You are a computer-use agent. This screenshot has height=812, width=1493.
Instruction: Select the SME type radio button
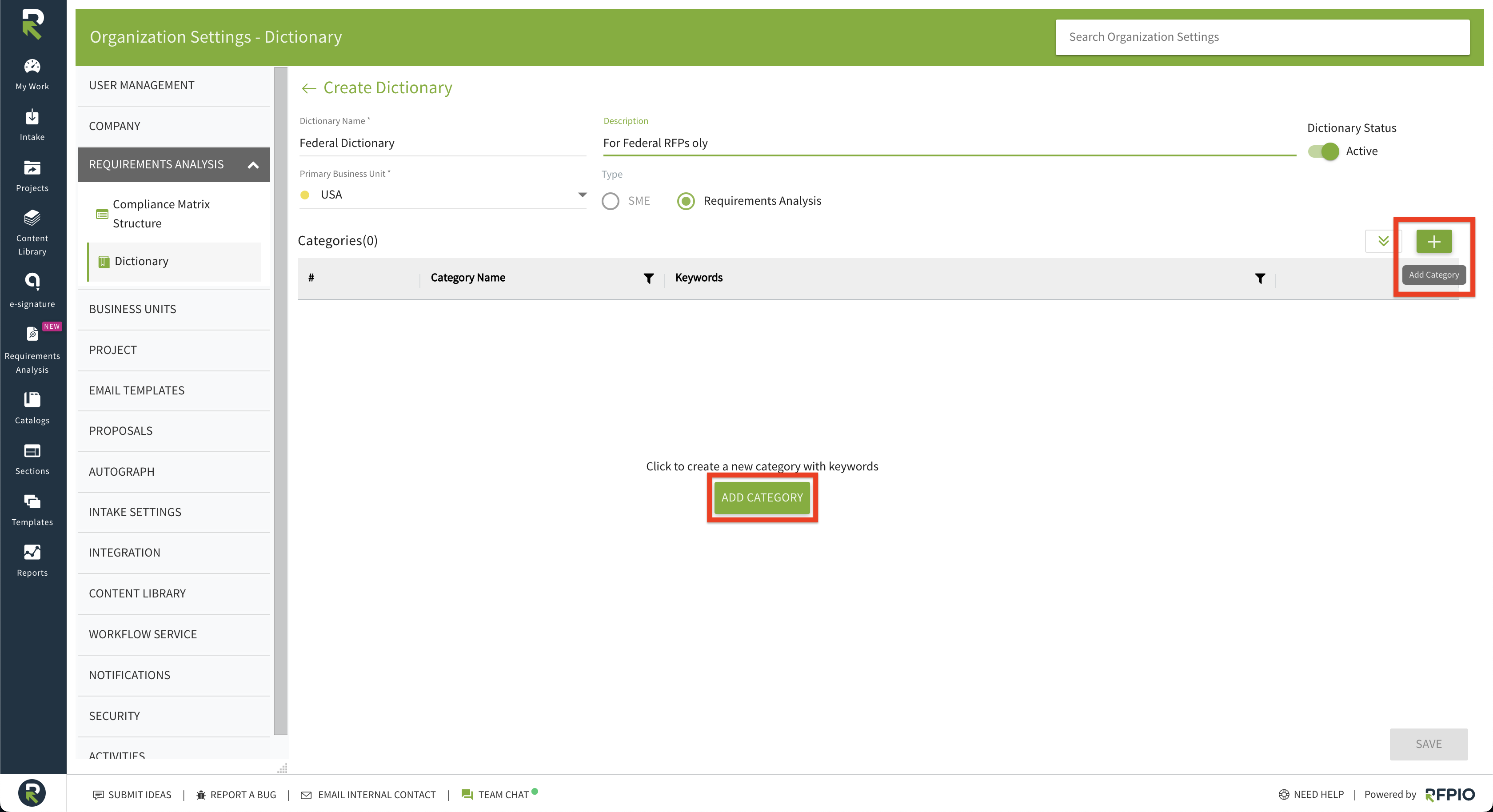(610, 201)
